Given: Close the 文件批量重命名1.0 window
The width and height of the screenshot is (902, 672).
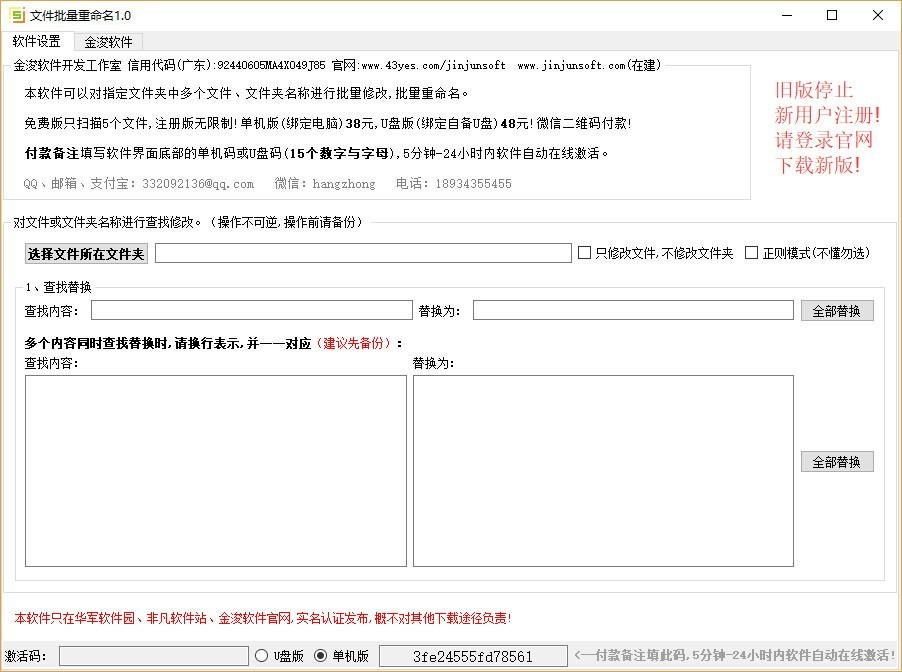Looking at the screenshot, I should 878,16.
